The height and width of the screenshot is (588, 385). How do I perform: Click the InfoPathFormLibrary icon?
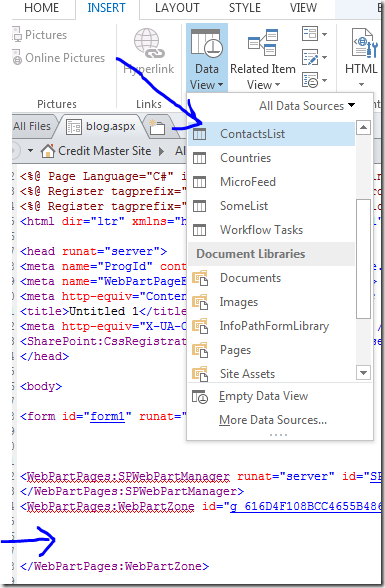(x=200, y=326)
